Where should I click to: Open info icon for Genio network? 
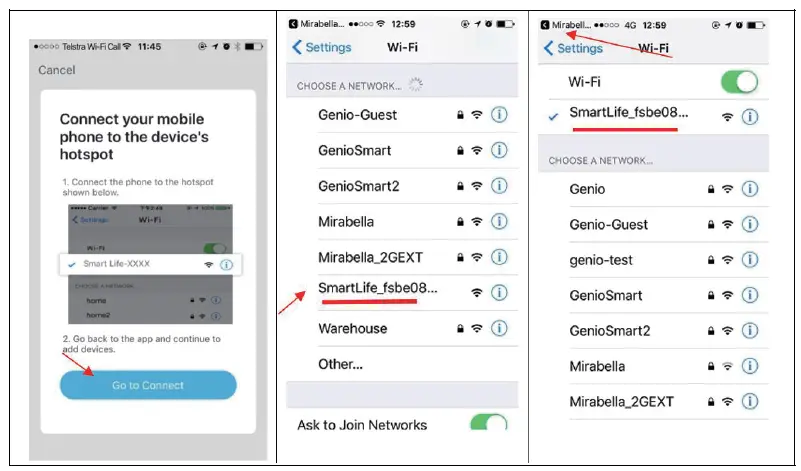[749, 189]
